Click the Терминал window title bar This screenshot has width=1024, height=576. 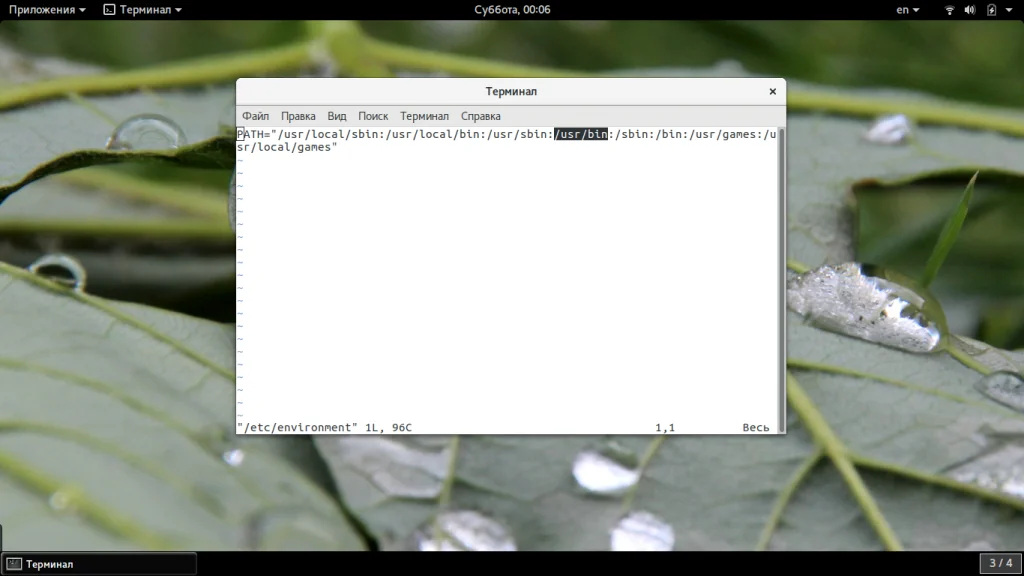tap(511, 91)
